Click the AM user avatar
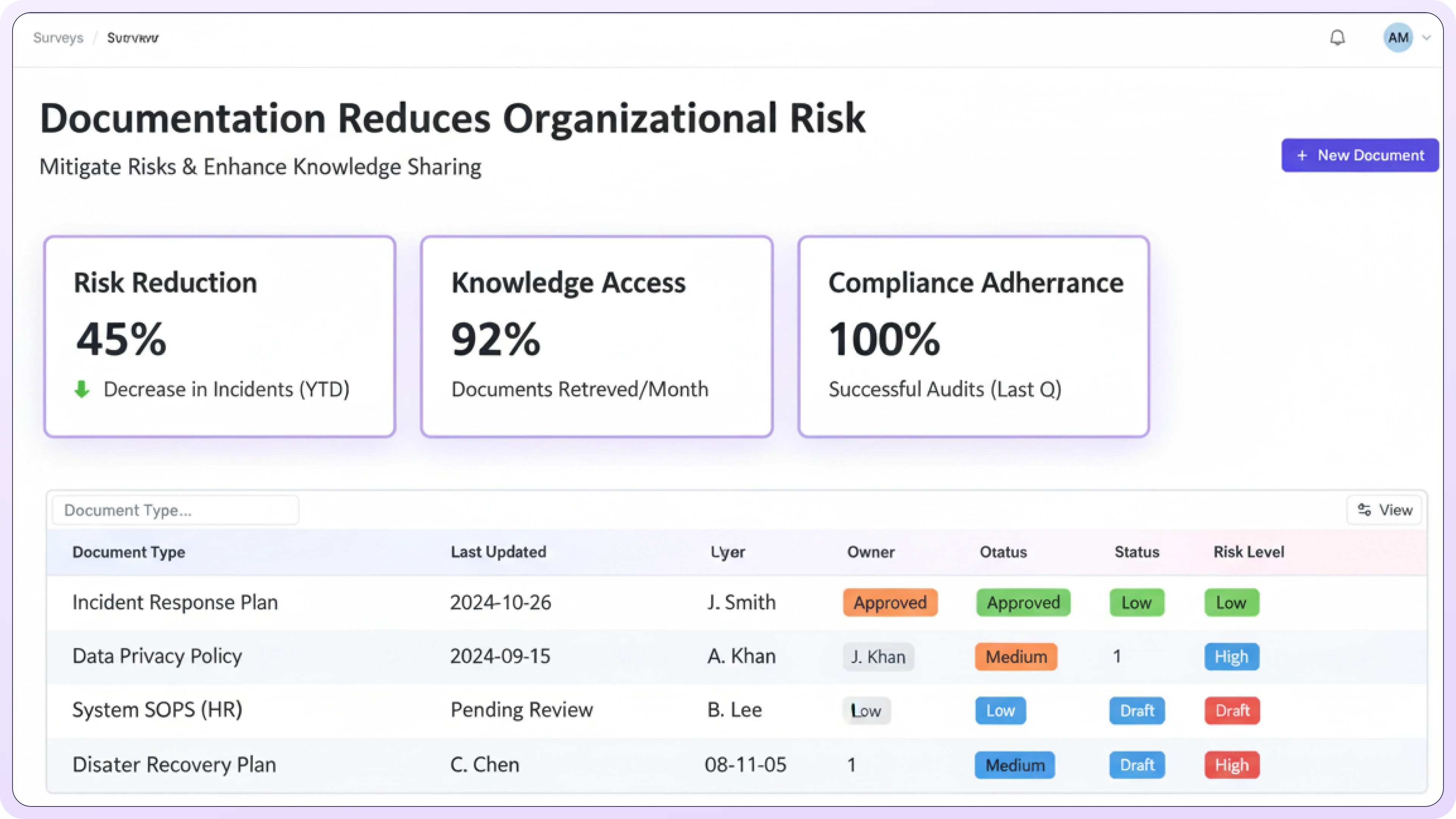The width and height of the screenshot is (1456, 819). [1398, 38]
